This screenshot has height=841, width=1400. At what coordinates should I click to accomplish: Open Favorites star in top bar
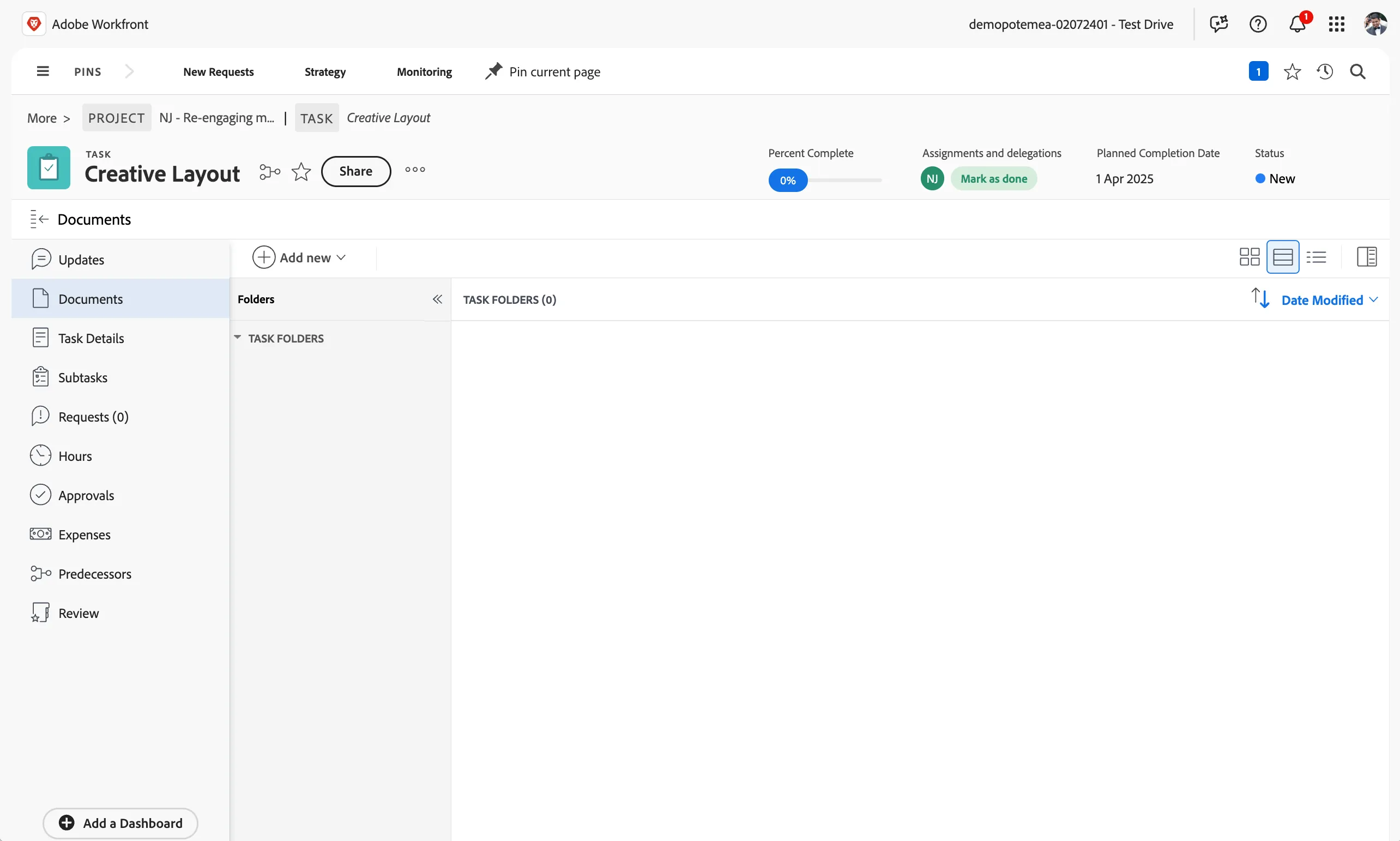click(x=1292, y=71)
